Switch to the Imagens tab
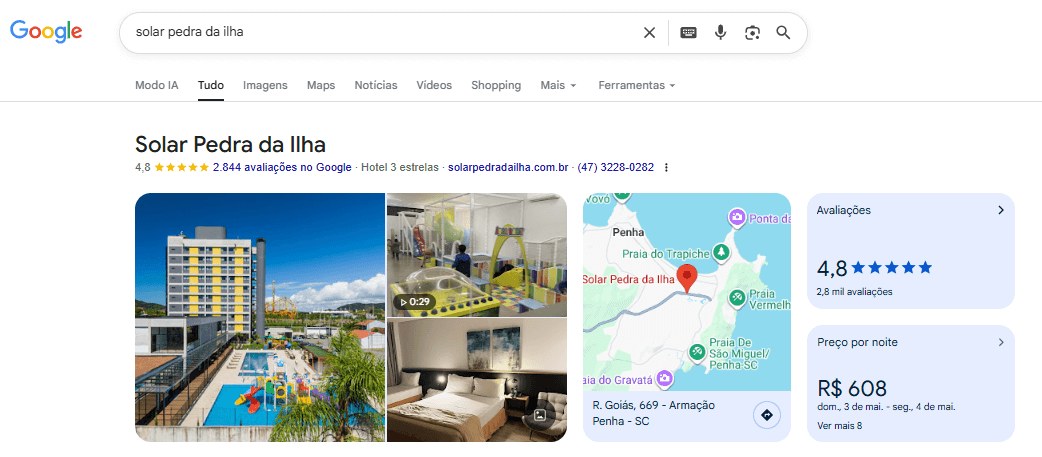Image resolution: width=1042 pixels, height=457 pixels. pyautogui.click(x=265, y=85)
